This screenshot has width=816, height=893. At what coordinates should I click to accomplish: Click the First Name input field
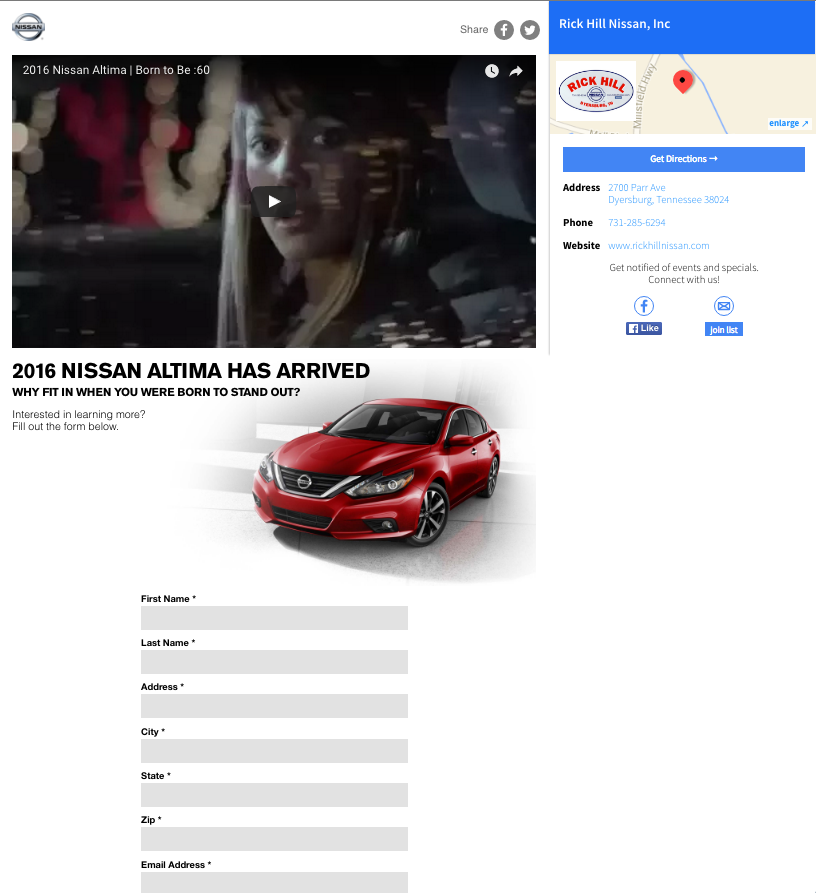(274, 618)
